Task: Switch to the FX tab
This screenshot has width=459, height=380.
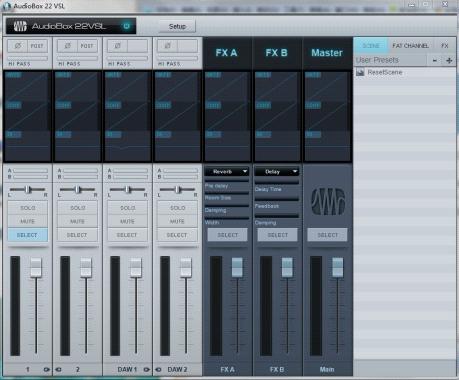Action: tap(445, 46)
